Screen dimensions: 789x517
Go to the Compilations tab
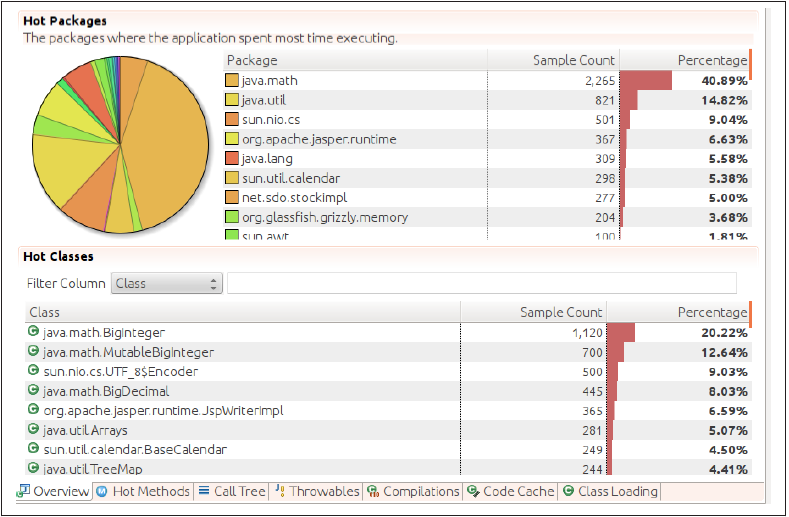tap(413, 491)
